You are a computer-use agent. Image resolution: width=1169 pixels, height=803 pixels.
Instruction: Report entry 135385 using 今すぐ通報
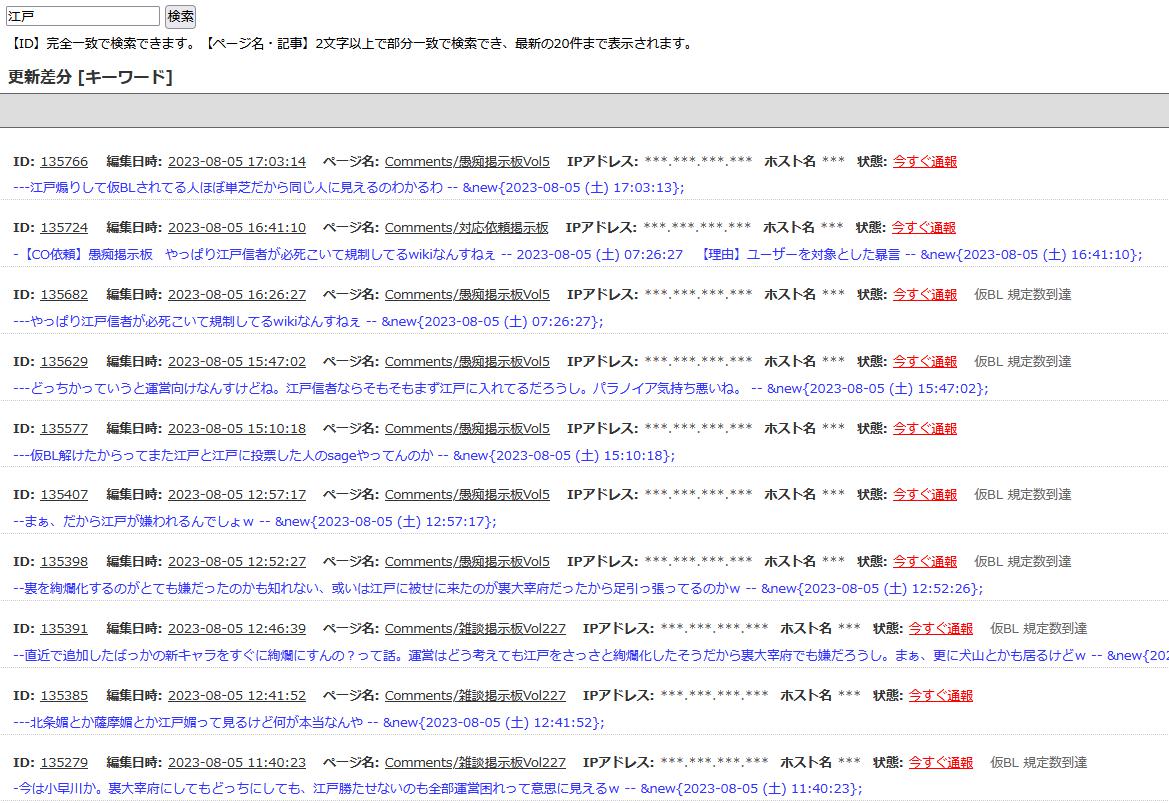click(x=941, y=696)
